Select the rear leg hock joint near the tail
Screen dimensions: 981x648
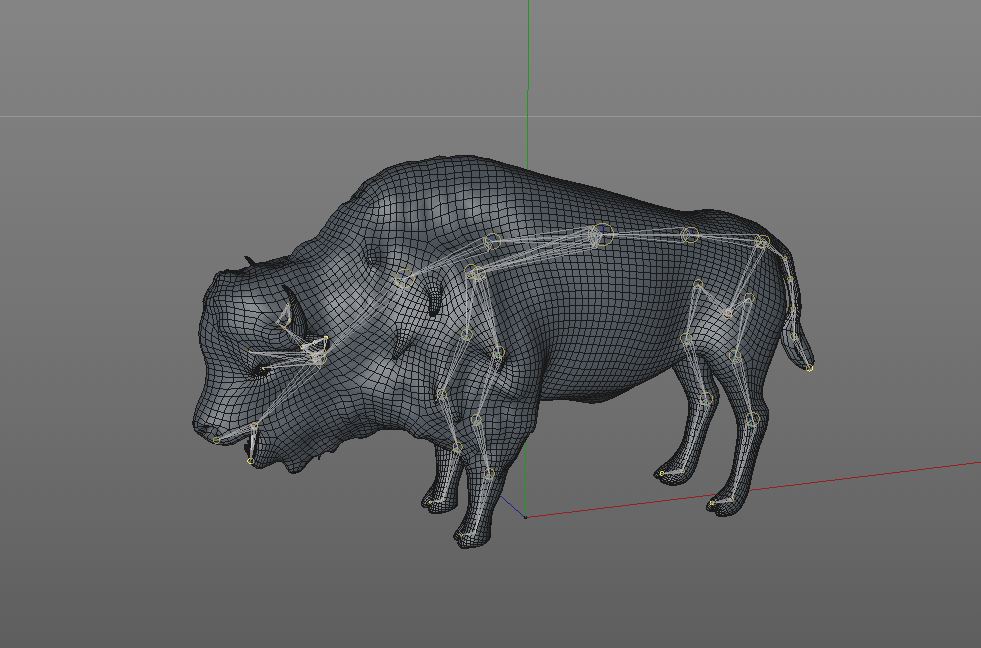pyautogui.click(x=753, y=418)
